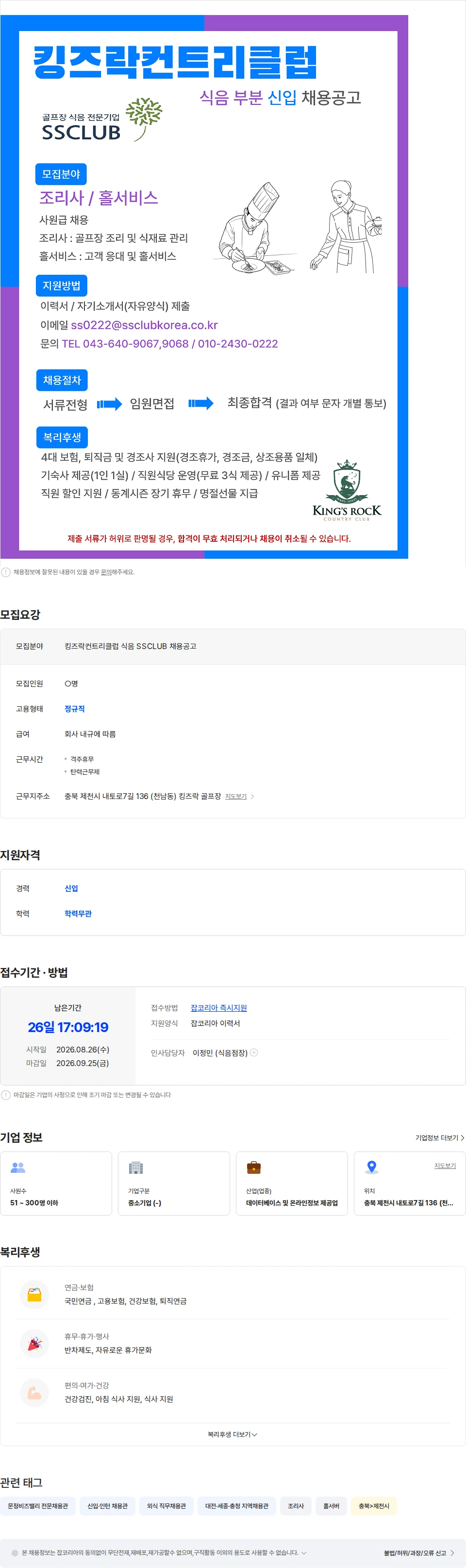The width and height of the screenshot is (466, 1568).
Task: Click the 모집분야 badge on poster
Action: point(61,174)
